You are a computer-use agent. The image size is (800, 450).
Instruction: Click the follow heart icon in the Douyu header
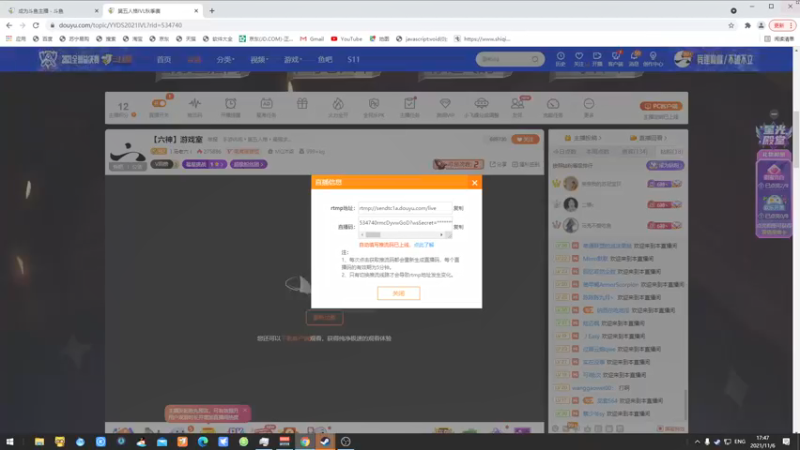click(579, 59)
